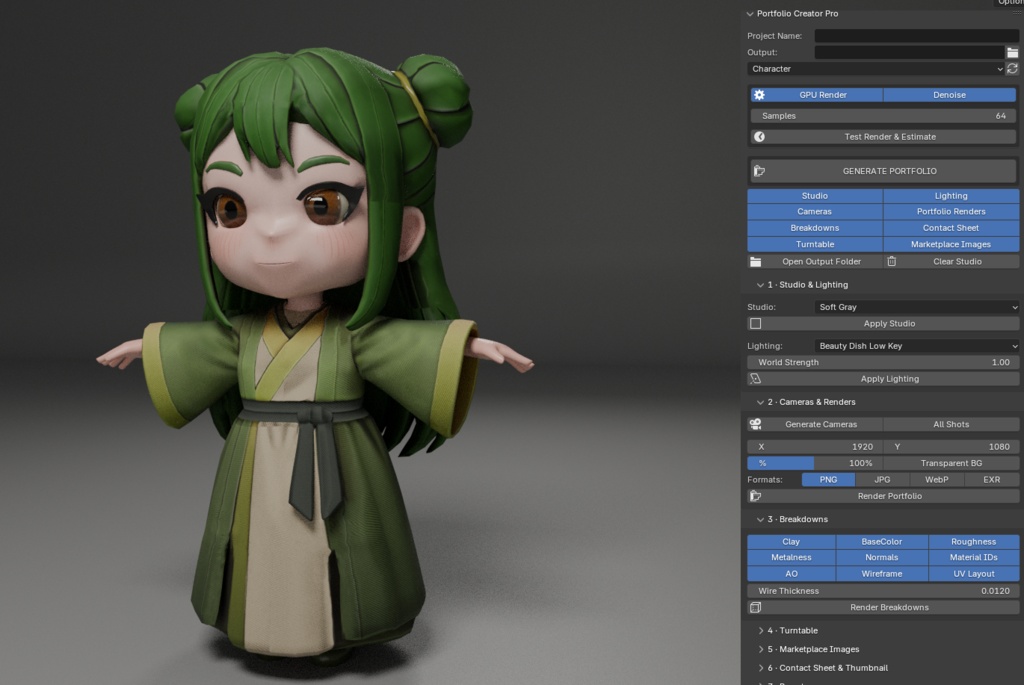Toggle Denoise option

click(949, 95)
